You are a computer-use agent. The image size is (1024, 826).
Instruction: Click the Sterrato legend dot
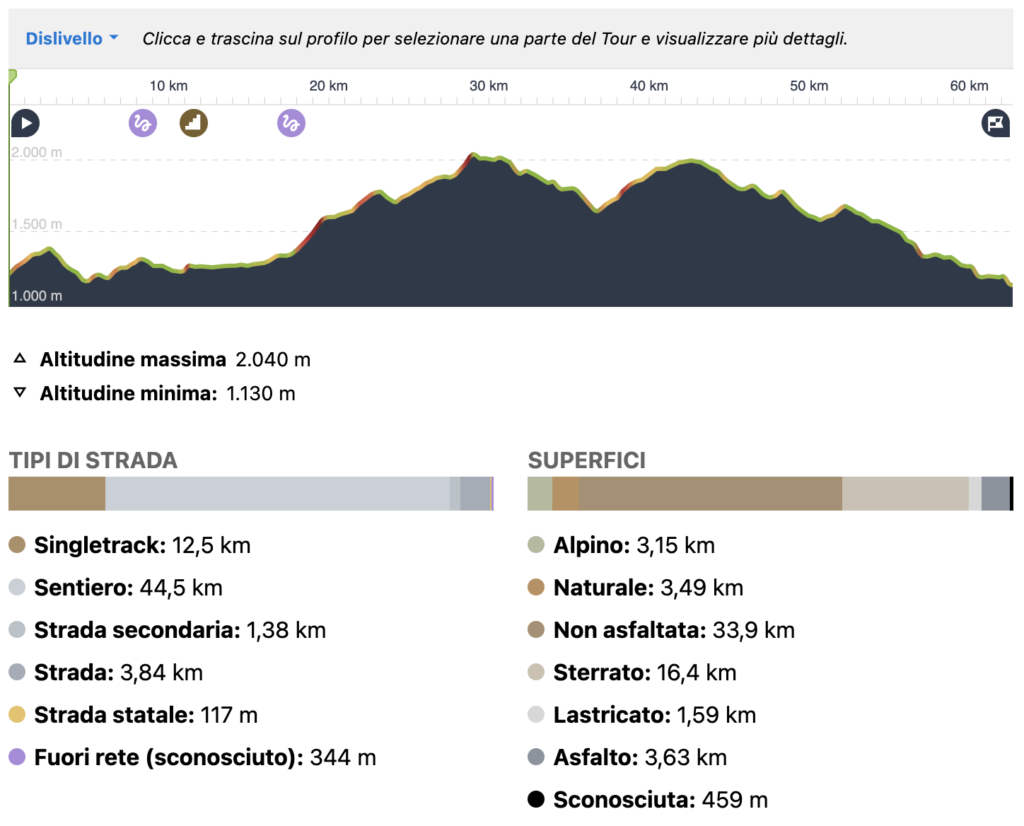coord(536,672)
